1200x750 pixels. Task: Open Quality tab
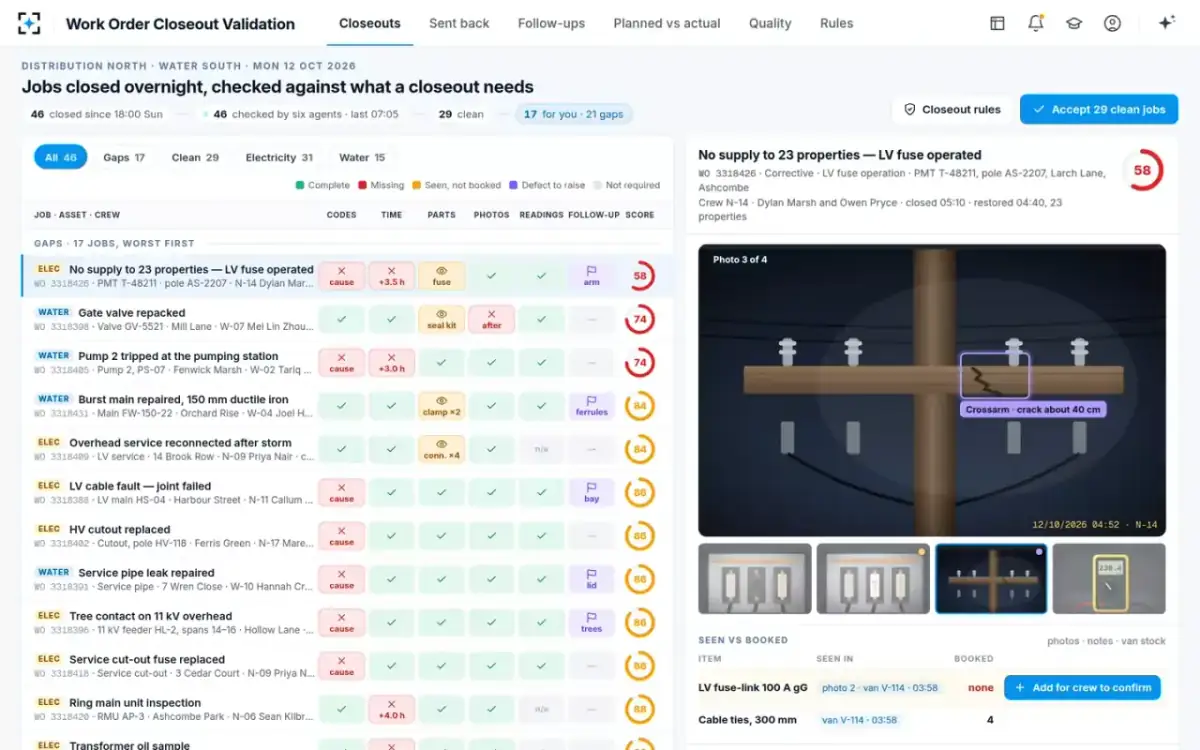click(770, 23)
